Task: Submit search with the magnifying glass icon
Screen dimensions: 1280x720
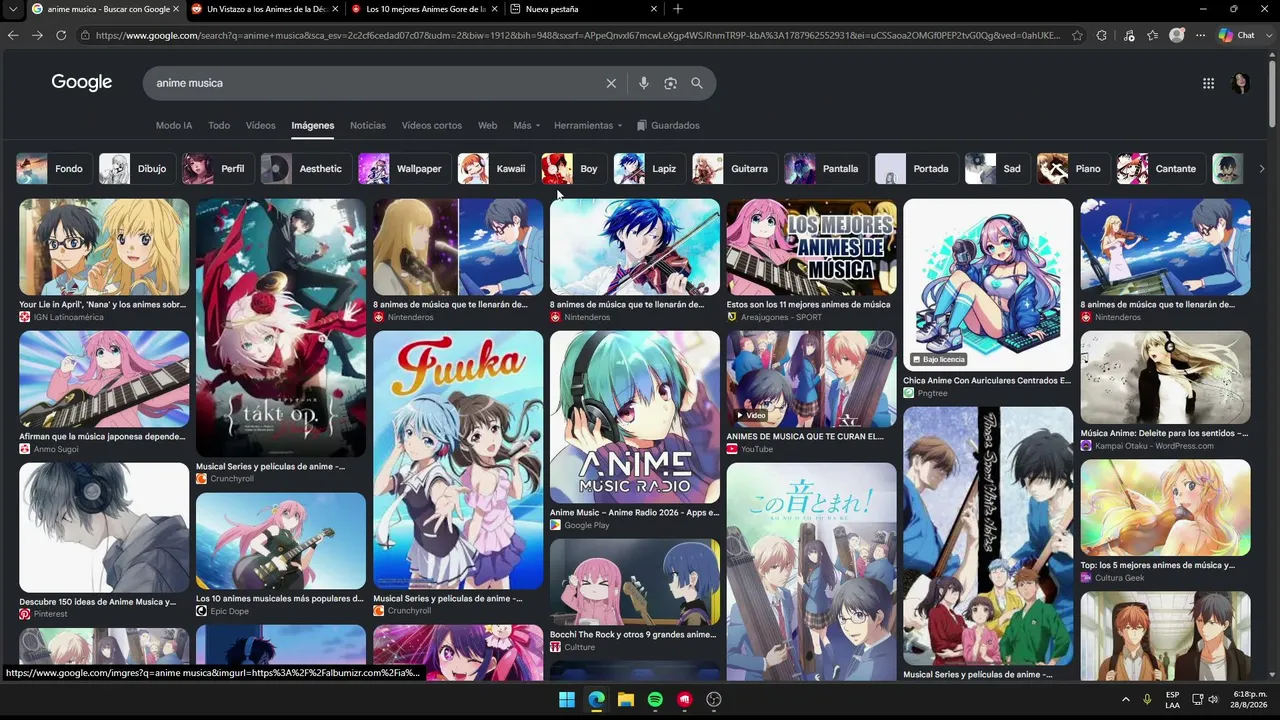Action: click(697, 83)
